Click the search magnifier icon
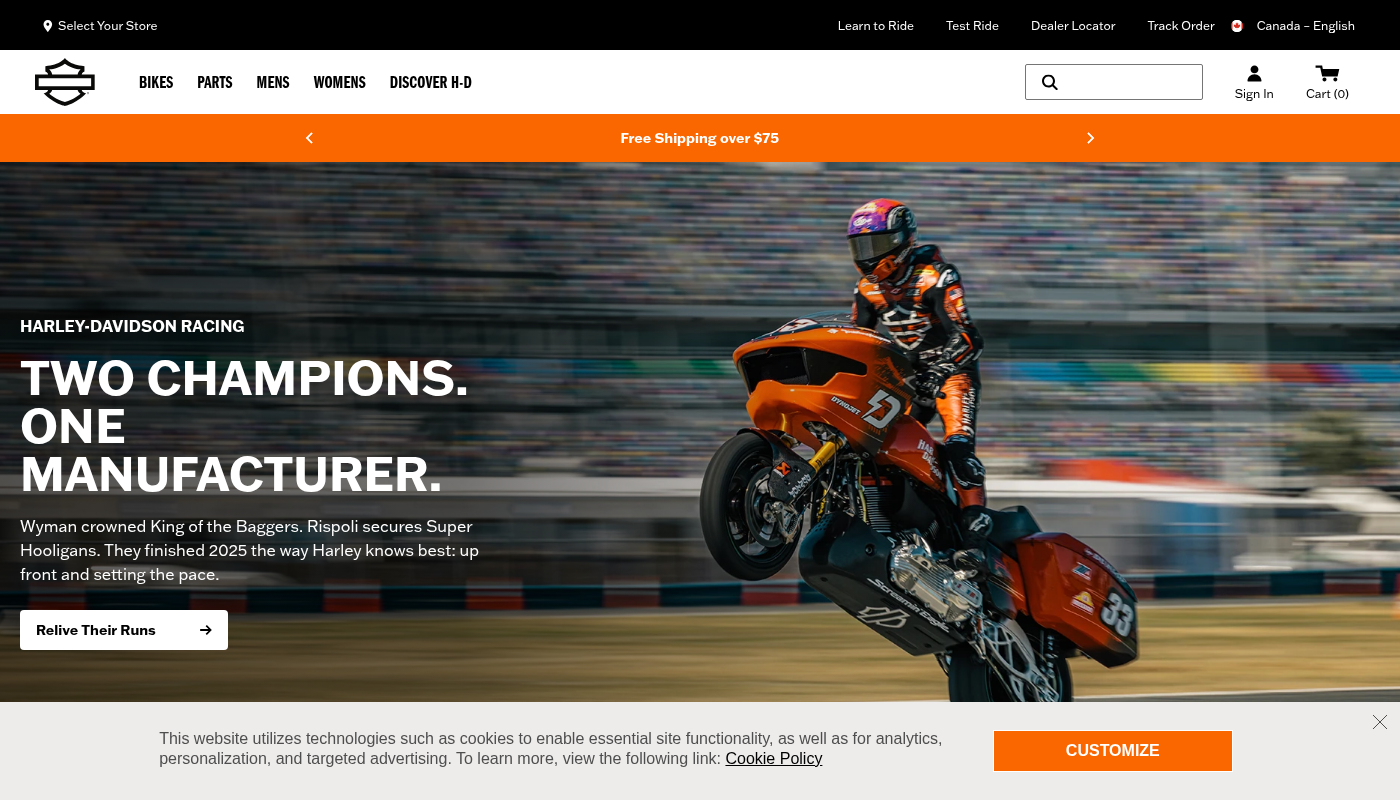 tap(1049, 82)
